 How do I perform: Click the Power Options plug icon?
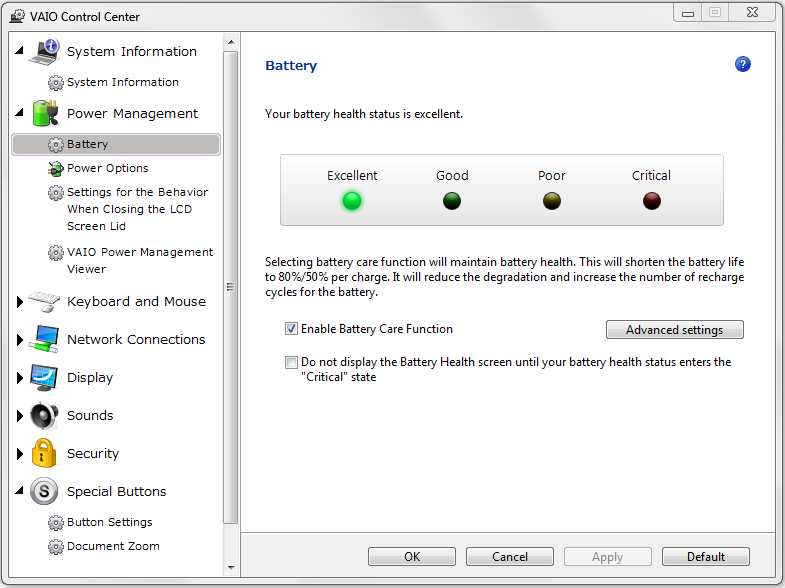(x=56, y=169)
